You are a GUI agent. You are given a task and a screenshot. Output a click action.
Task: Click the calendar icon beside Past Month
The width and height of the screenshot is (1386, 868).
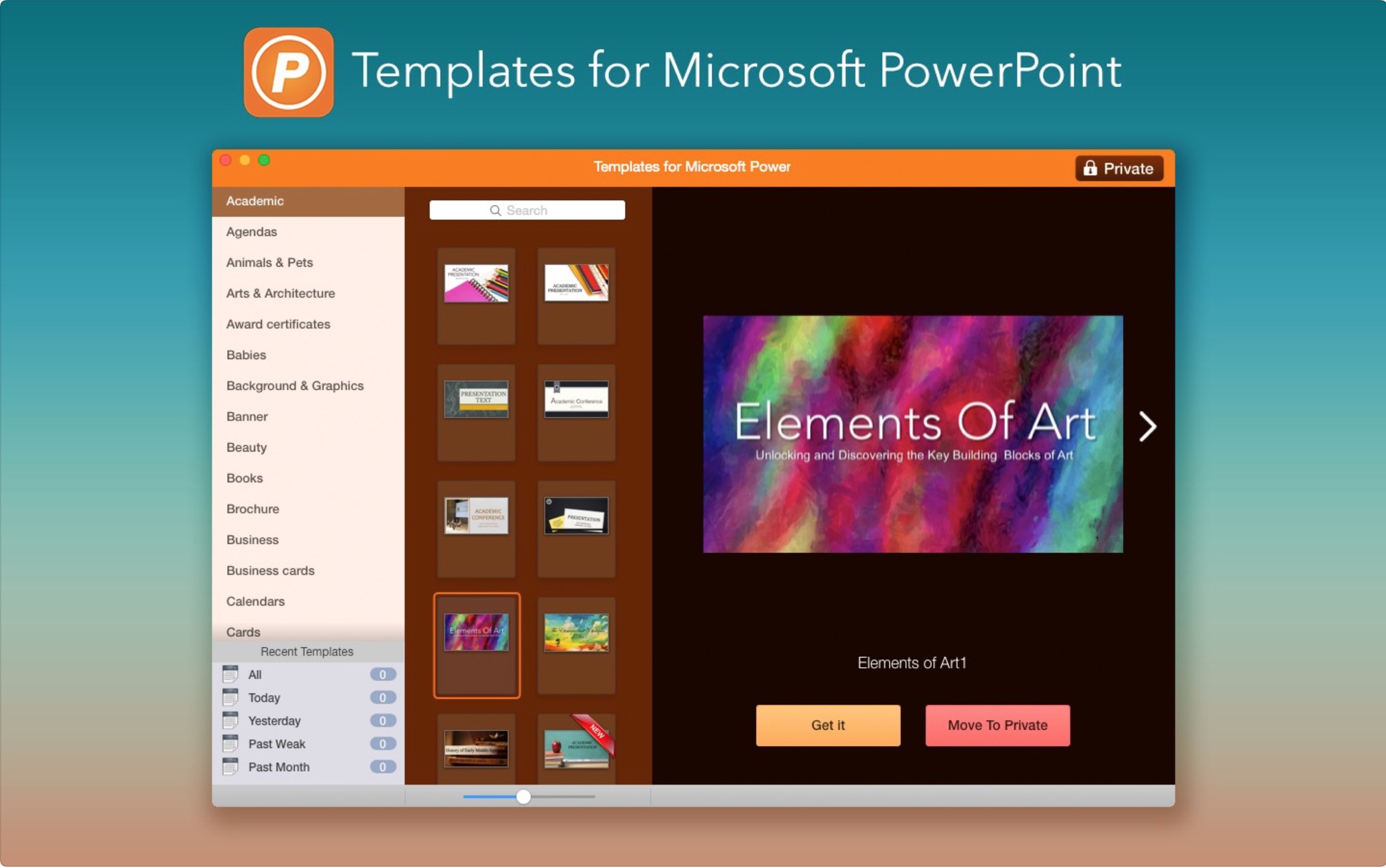click(230, 767)
